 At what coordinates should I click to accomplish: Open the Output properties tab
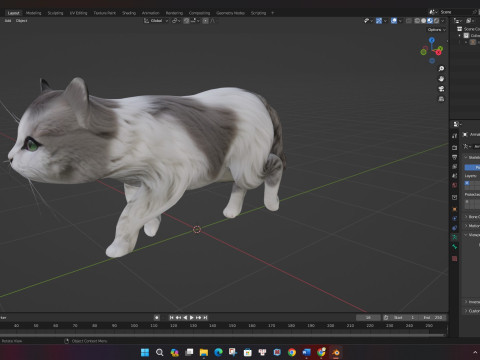coord(454,157)
